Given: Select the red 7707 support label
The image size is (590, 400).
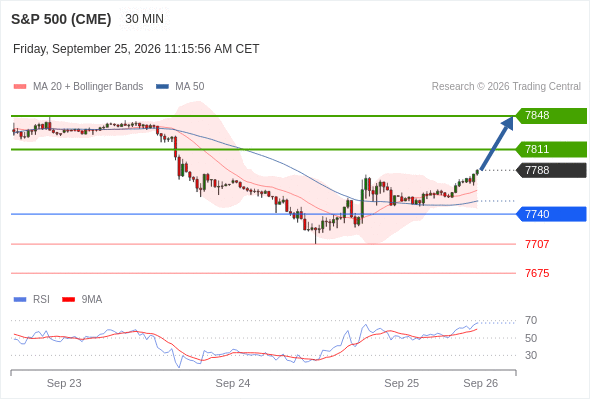Looking at the screenshot, I should 537,244.
